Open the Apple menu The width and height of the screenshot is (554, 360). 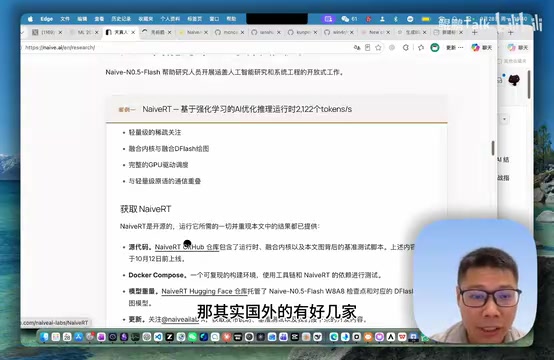click(x=30, y=19)
